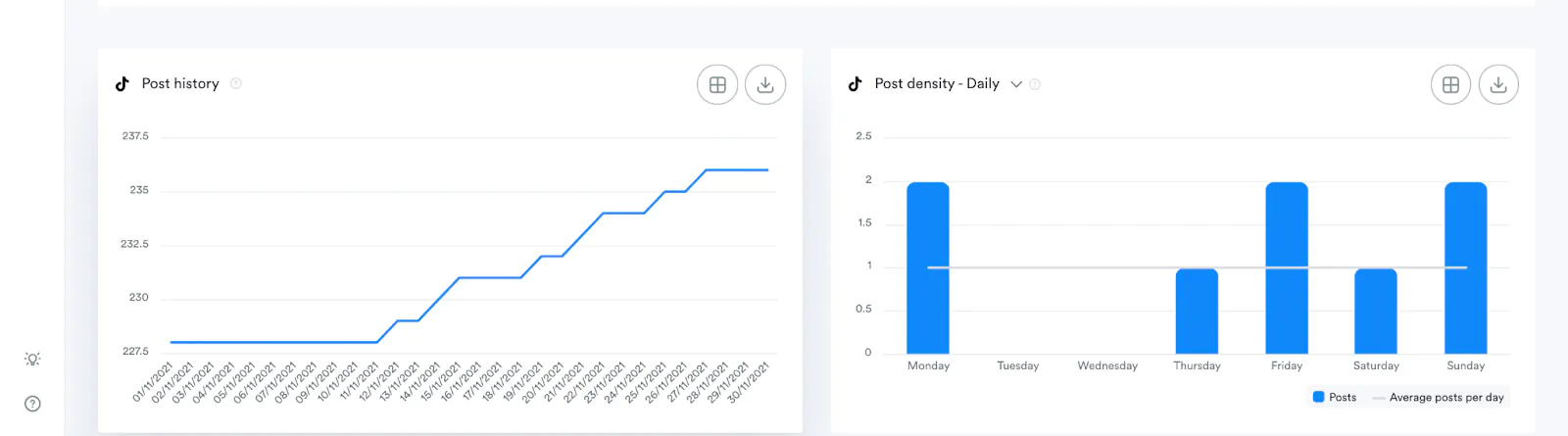The height and width of the screenshot is (436, 1568).
Task: Click the 30/11/2021 date label
Action: 749,382
